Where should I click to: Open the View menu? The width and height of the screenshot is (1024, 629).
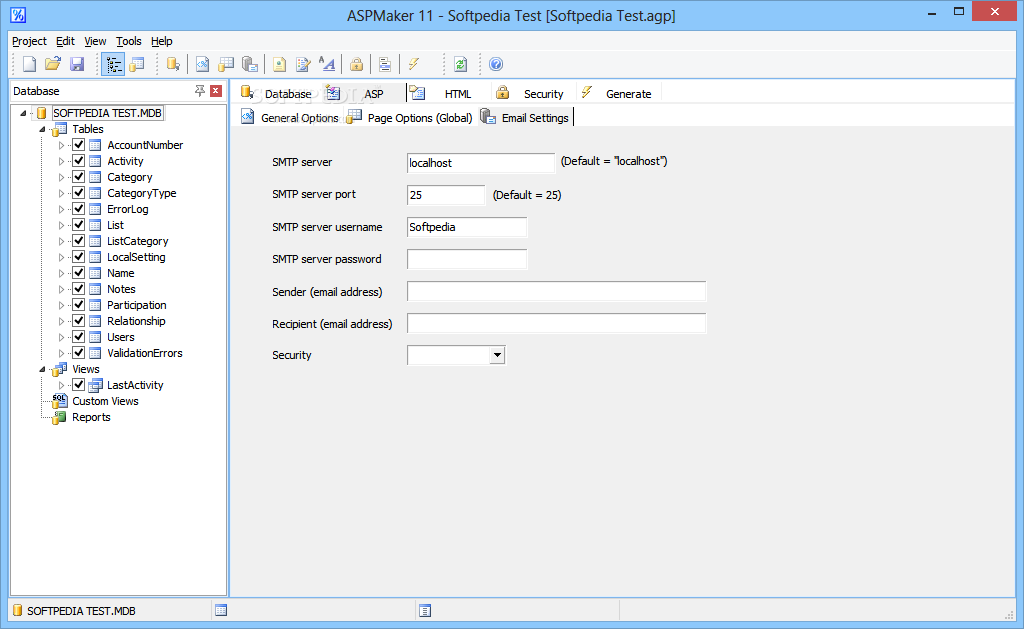pos(95,41)
